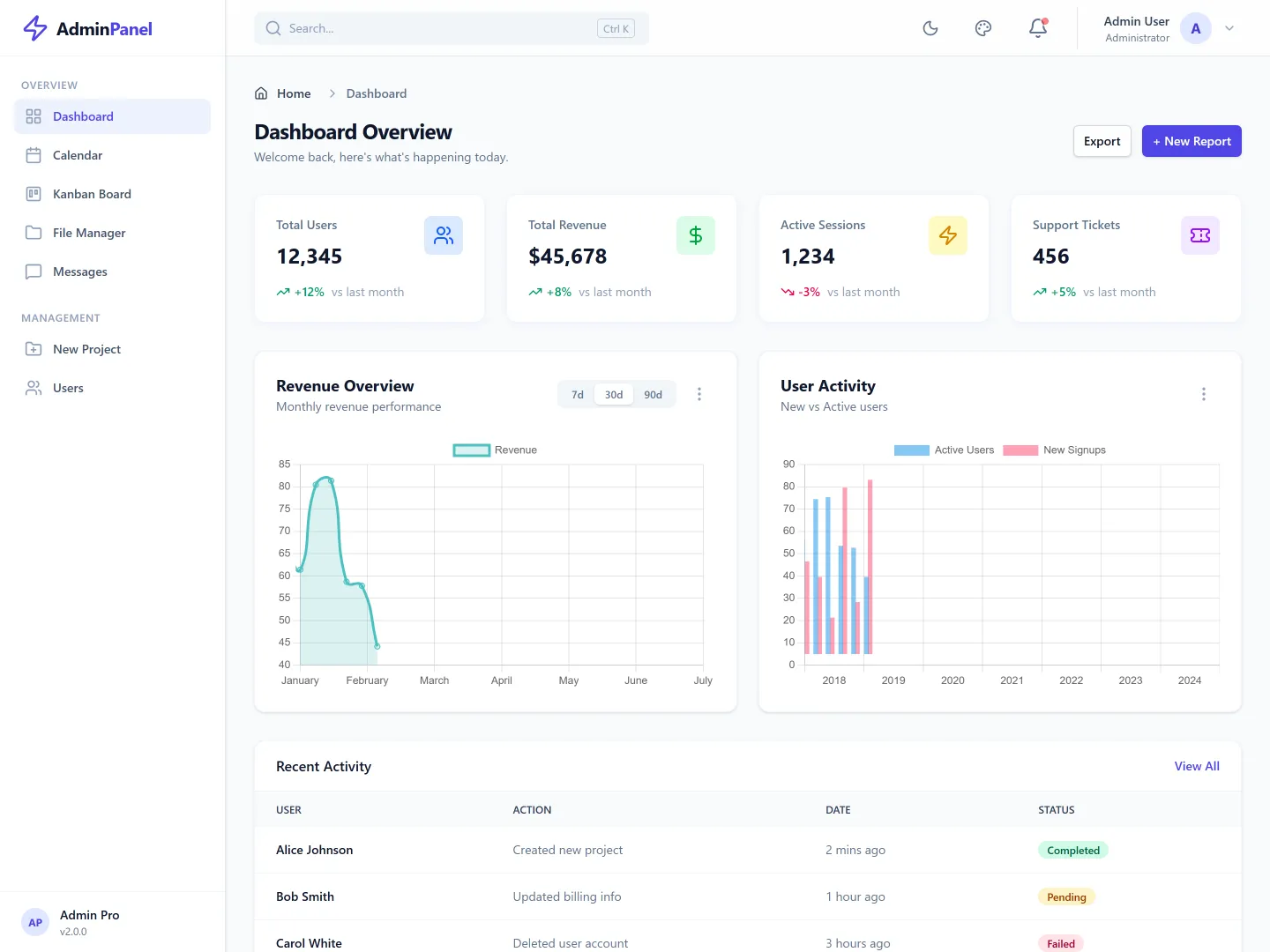Open View All recent activity
Screen dimensions: 1270x952
[1196, 766]
